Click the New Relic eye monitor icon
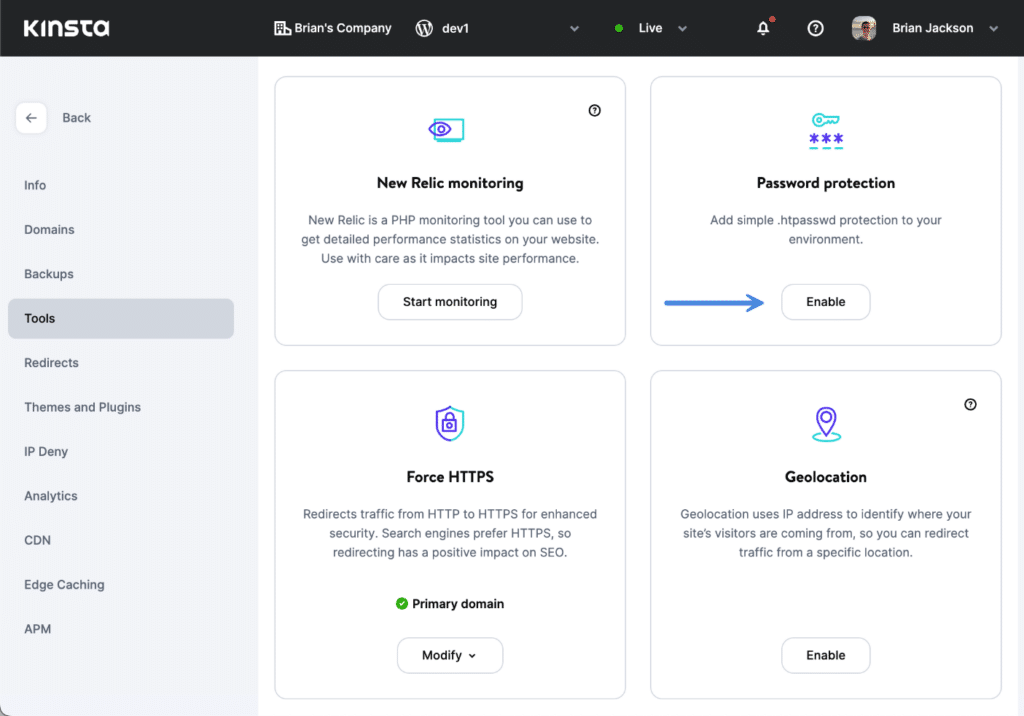1024x716 pixels. (x=447, y=130)
